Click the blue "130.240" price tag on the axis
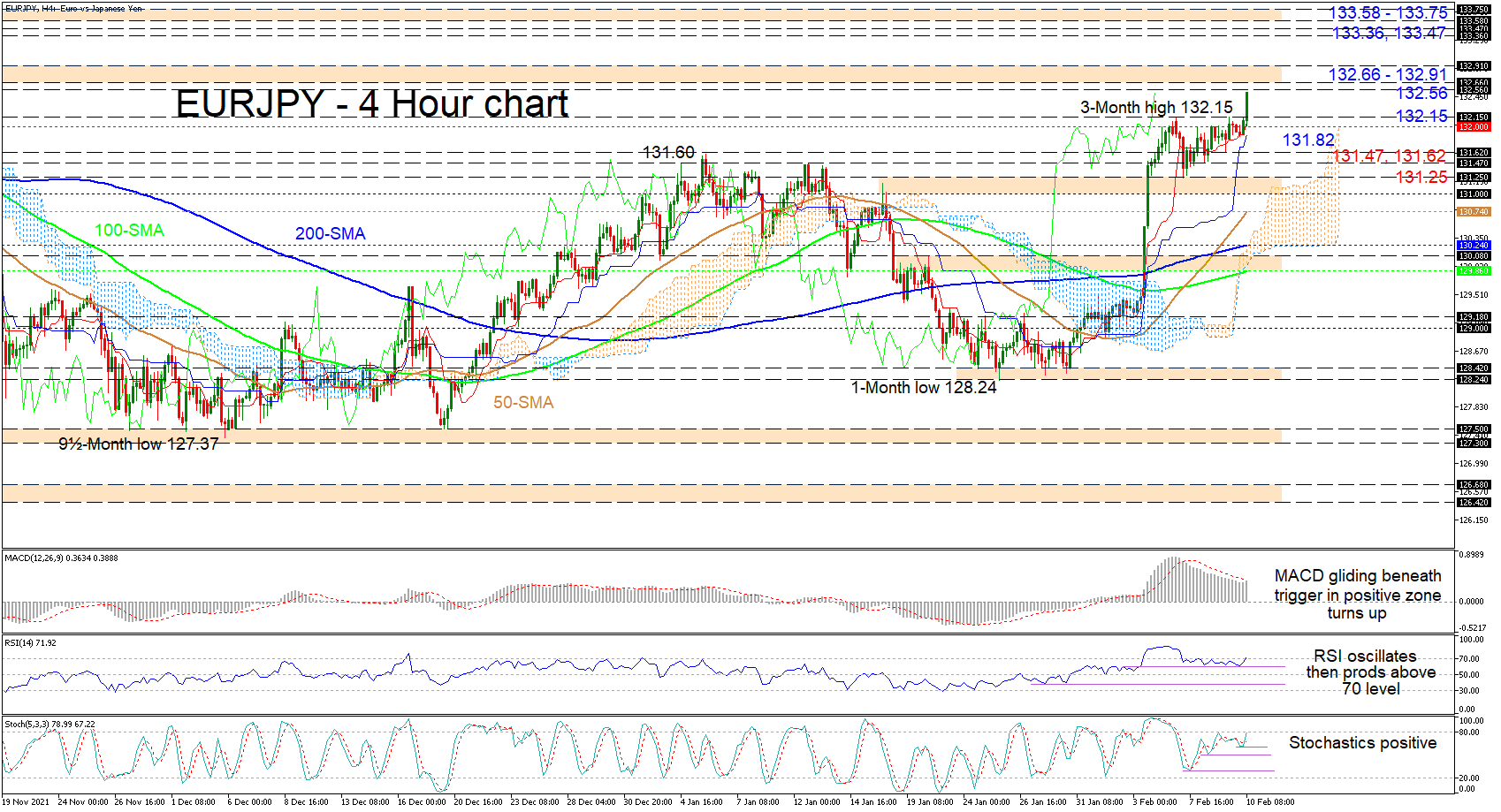 point(1474,245)
